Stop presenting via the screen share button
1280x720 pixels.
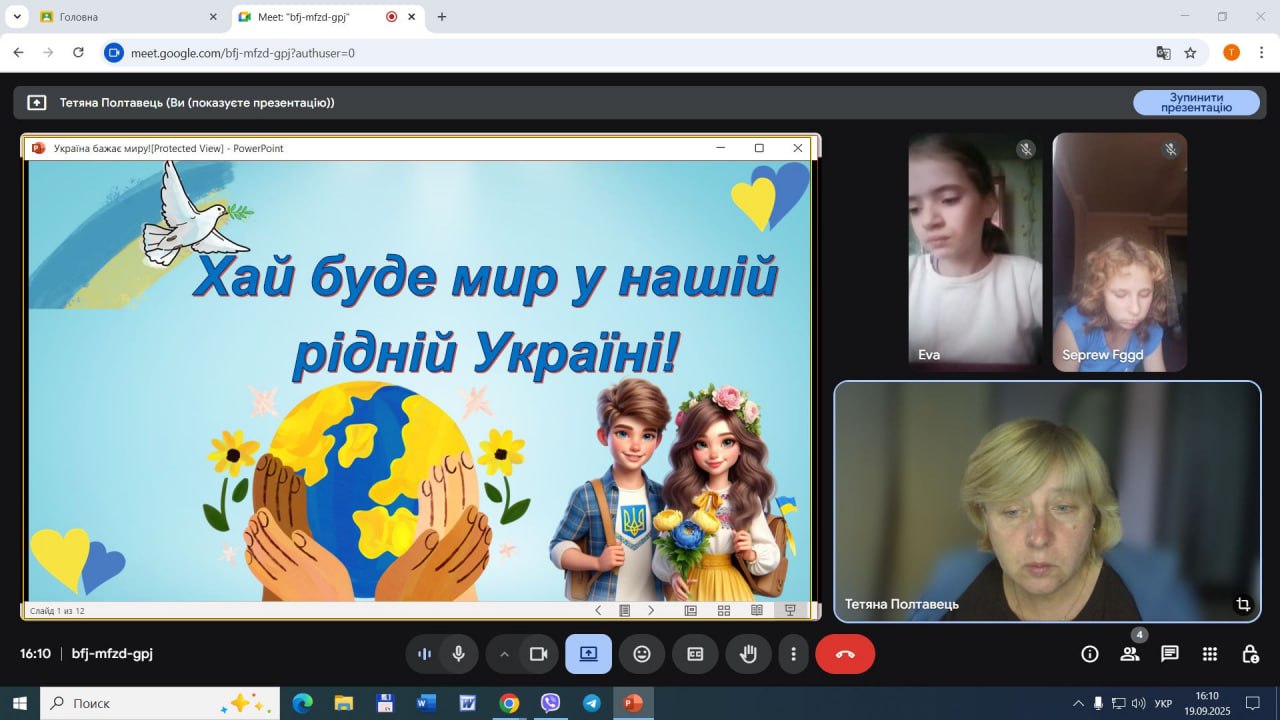[x=588, y=654]
